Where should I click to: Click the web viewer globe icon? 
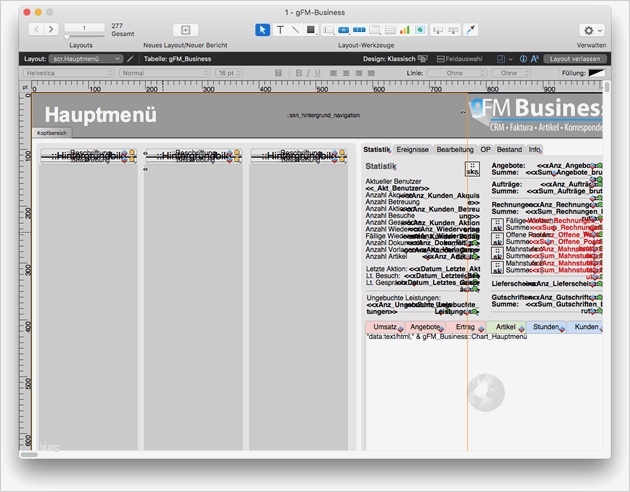(x=486, y=392)
